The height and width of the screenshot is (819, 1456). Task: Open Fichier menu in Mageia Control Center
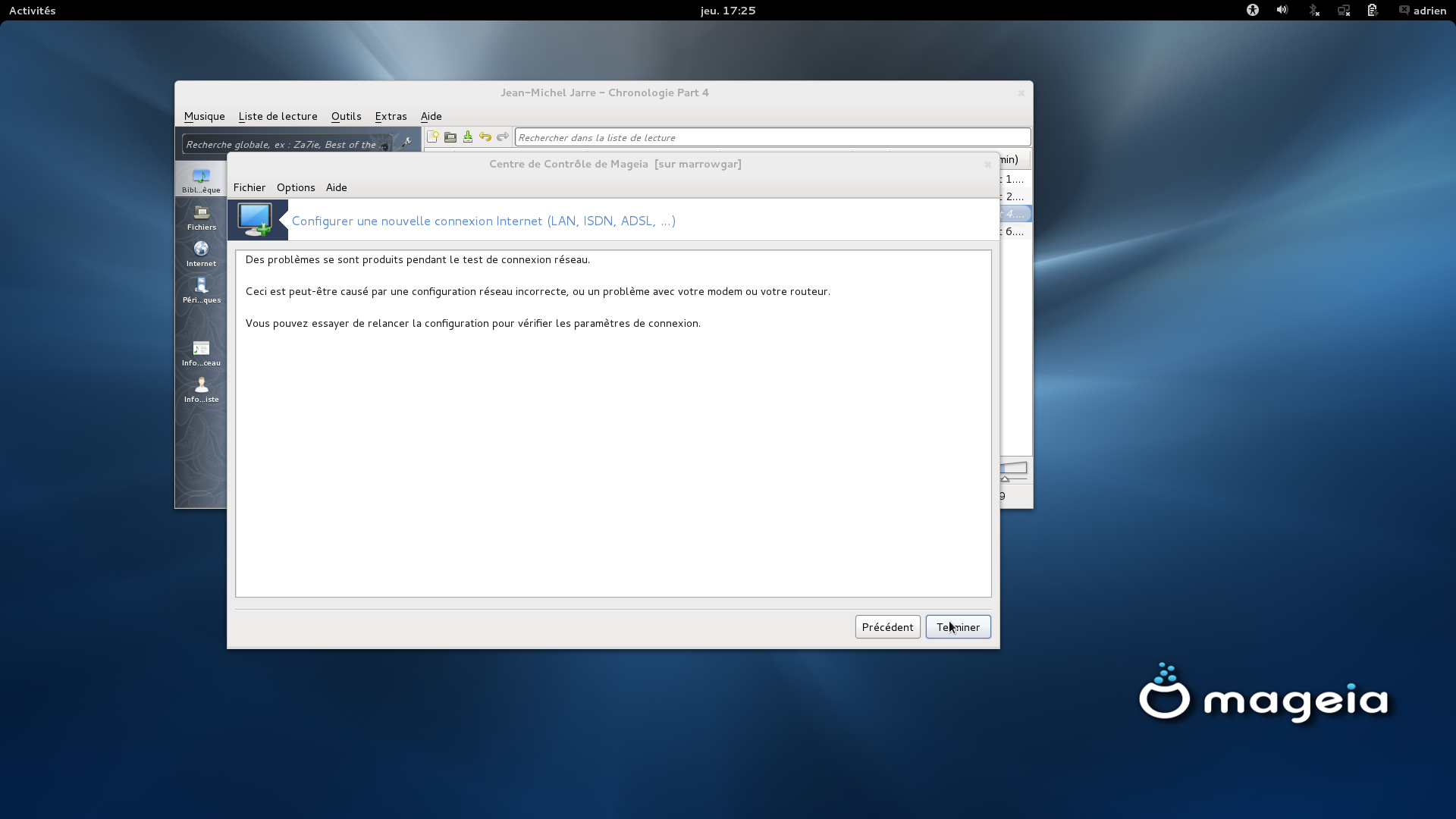coord(249,187)
